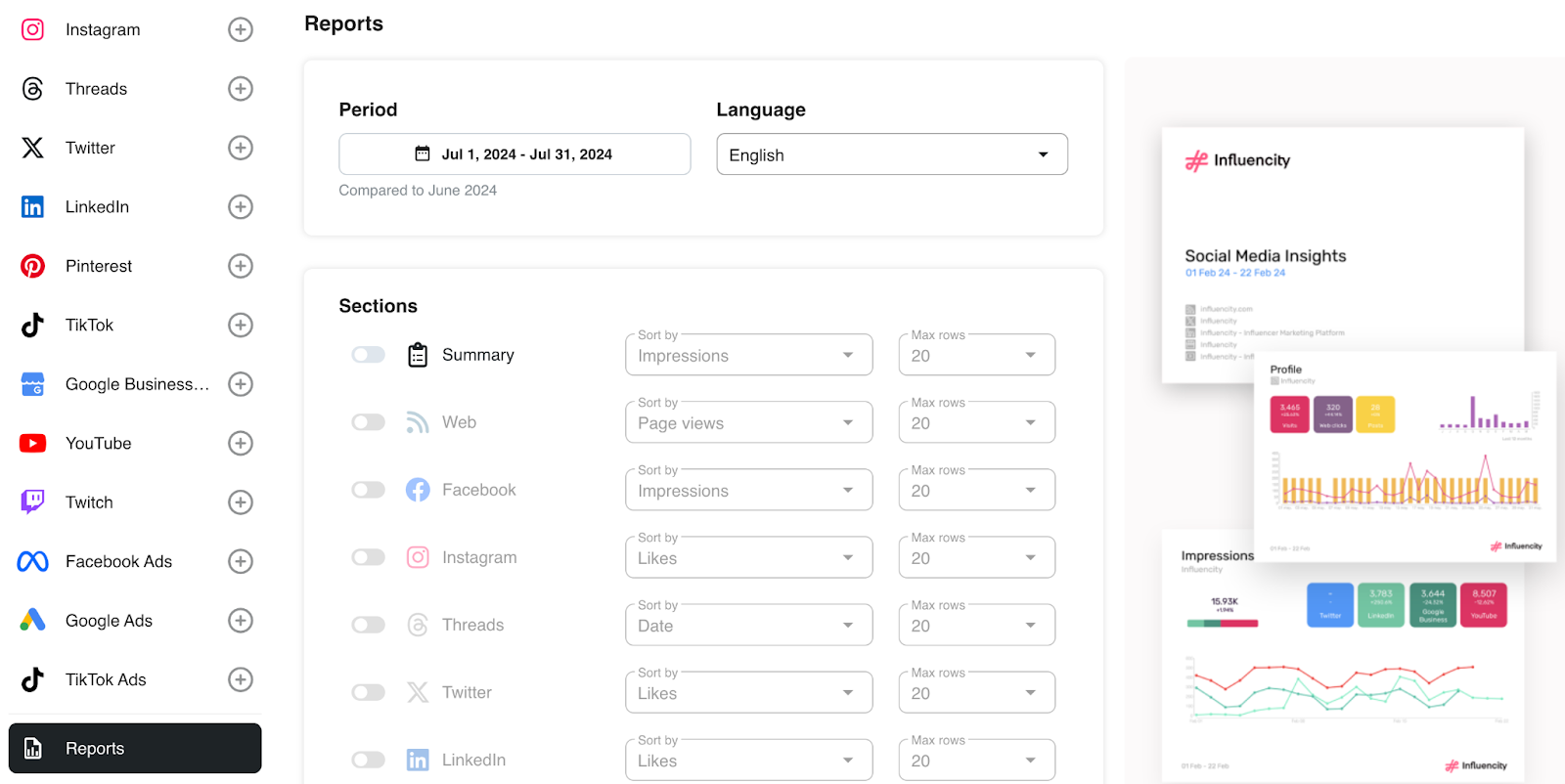Click the LinkedIn logo in sidebar

[32, 207]
